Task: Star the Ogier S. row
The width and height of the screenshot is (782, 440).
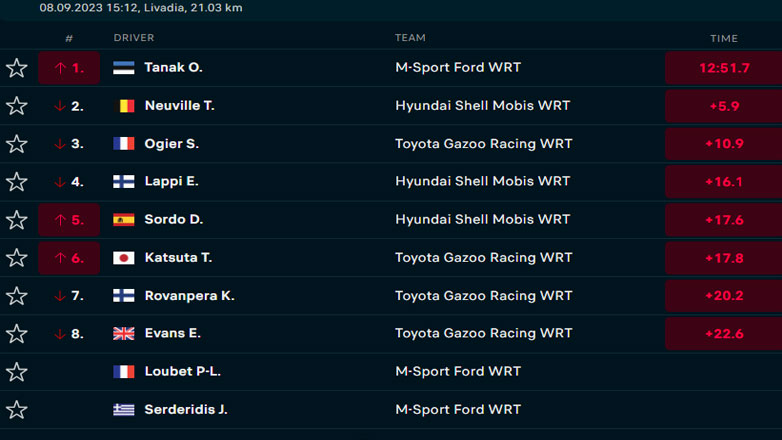Action: pos(16,144)
